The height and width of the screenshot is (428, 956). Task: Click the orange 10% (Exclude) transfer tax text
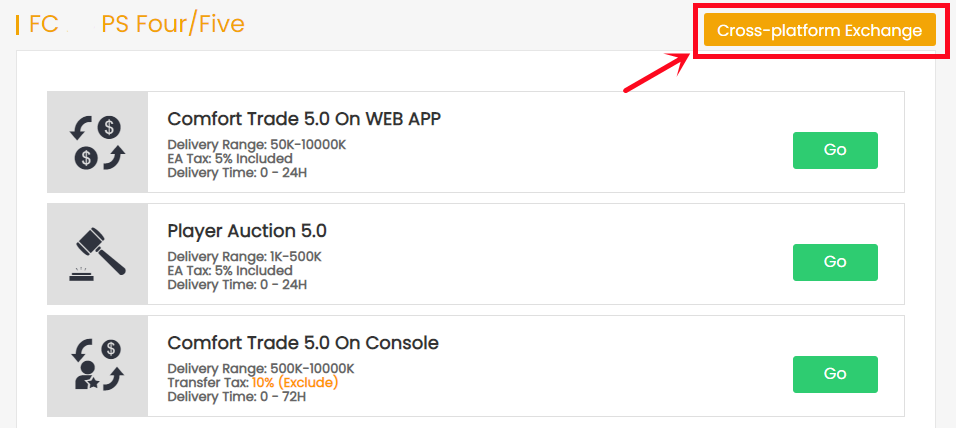[x=295, y=382]
